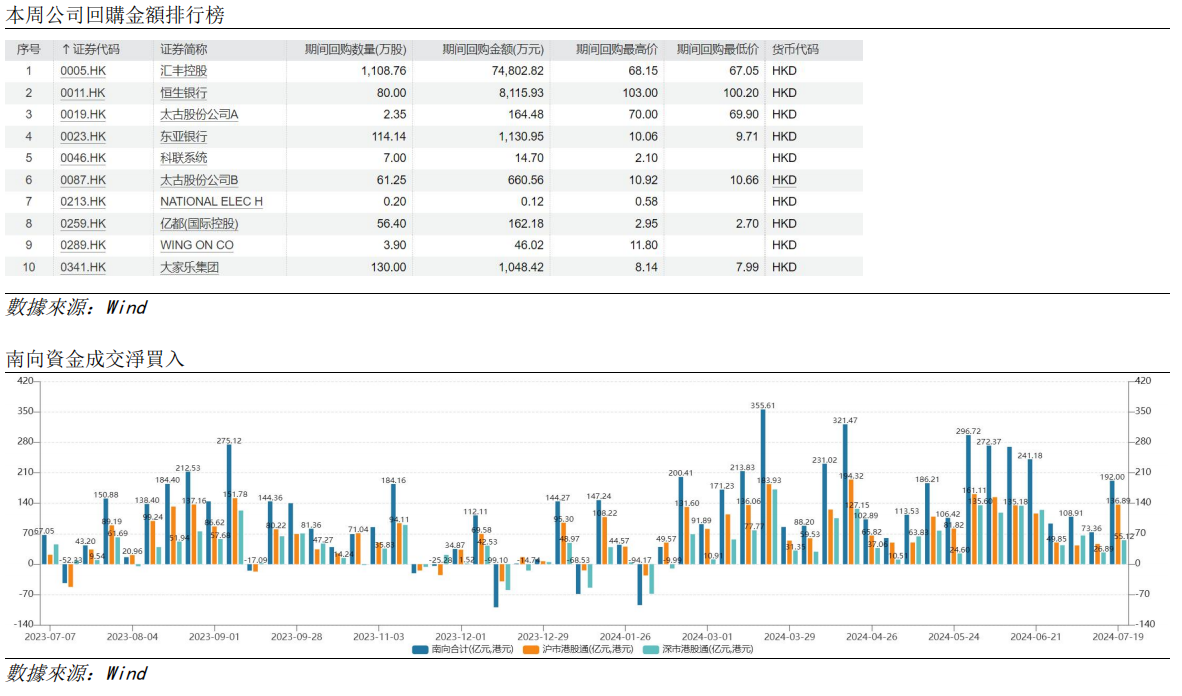This screenshot has height=696, width=1182.
Task: Select the 期间回购最高价 column header
Action: (617, 50)
